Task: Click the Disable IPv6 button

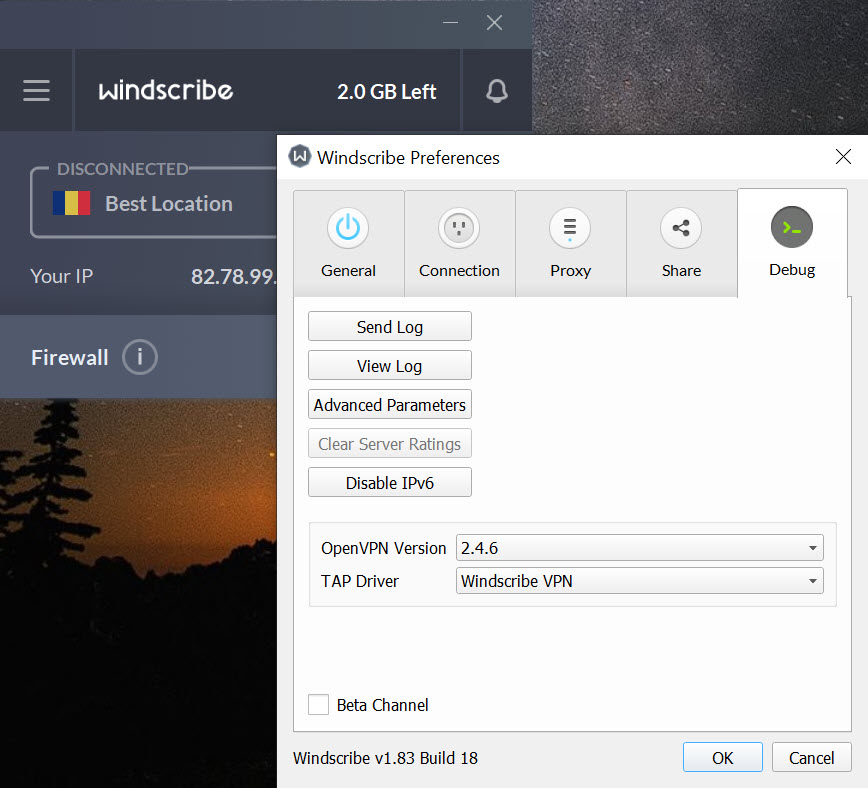Action: [390, 482]
